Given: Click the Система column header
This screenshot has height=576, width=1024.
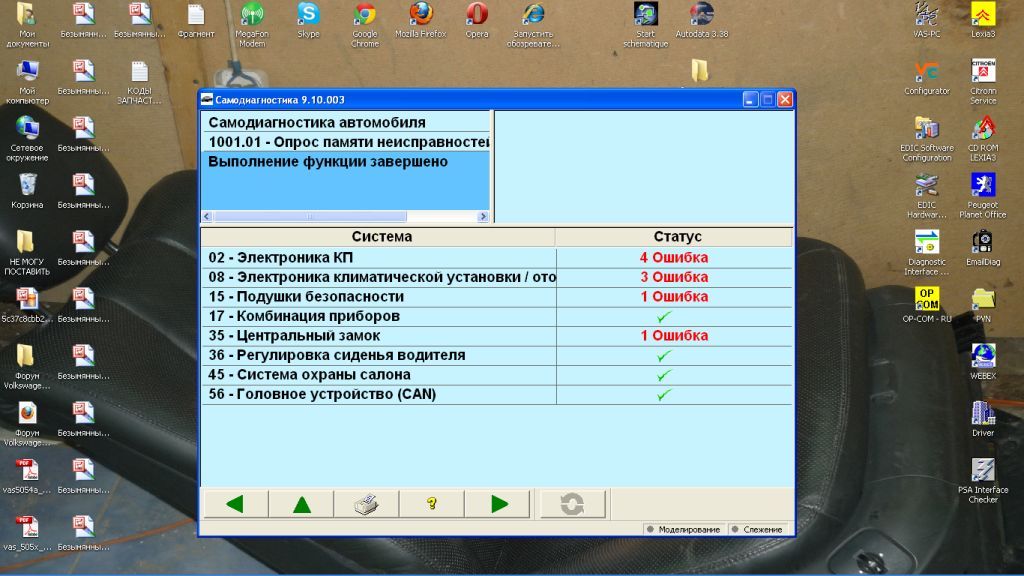Looking at the screenshot, I should coord(379,236).
